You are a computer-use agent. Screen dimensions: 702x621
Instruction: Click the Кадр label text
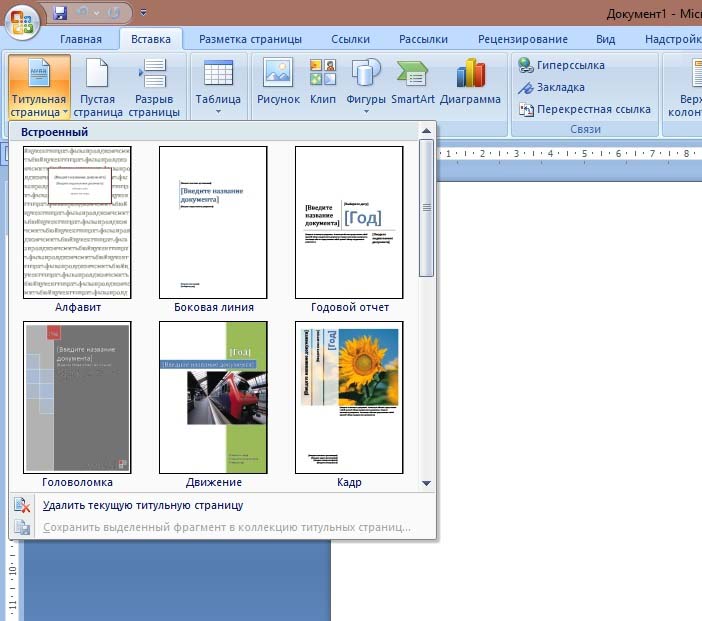point(349,482)
